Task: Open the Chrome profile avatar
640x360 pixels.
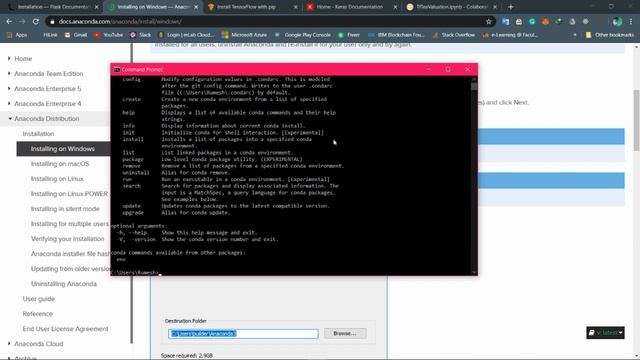Action: point(618,21)
